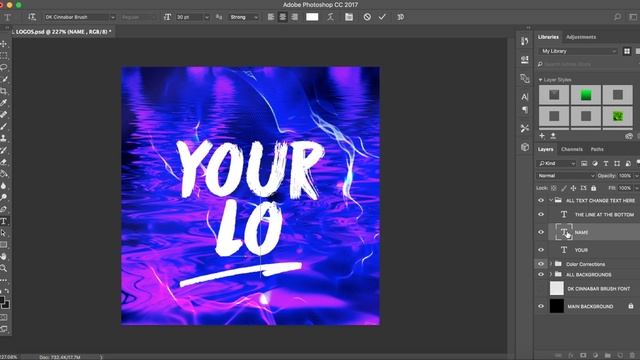Select the Dodge tool
Image resolution: width=640 pixels, height=360 pixels.
pyautogui.click(x=4, y=198)
